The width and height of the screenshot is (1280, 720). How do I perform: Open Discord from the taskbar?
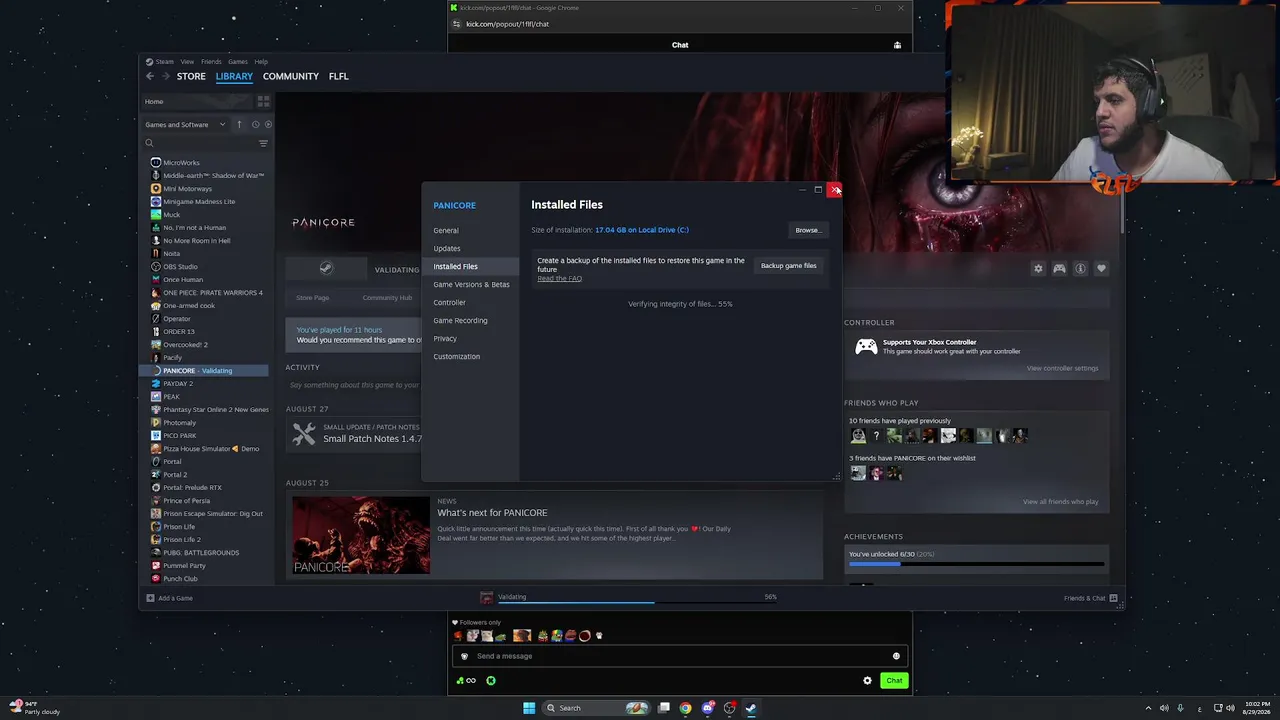tap(708, 708)
